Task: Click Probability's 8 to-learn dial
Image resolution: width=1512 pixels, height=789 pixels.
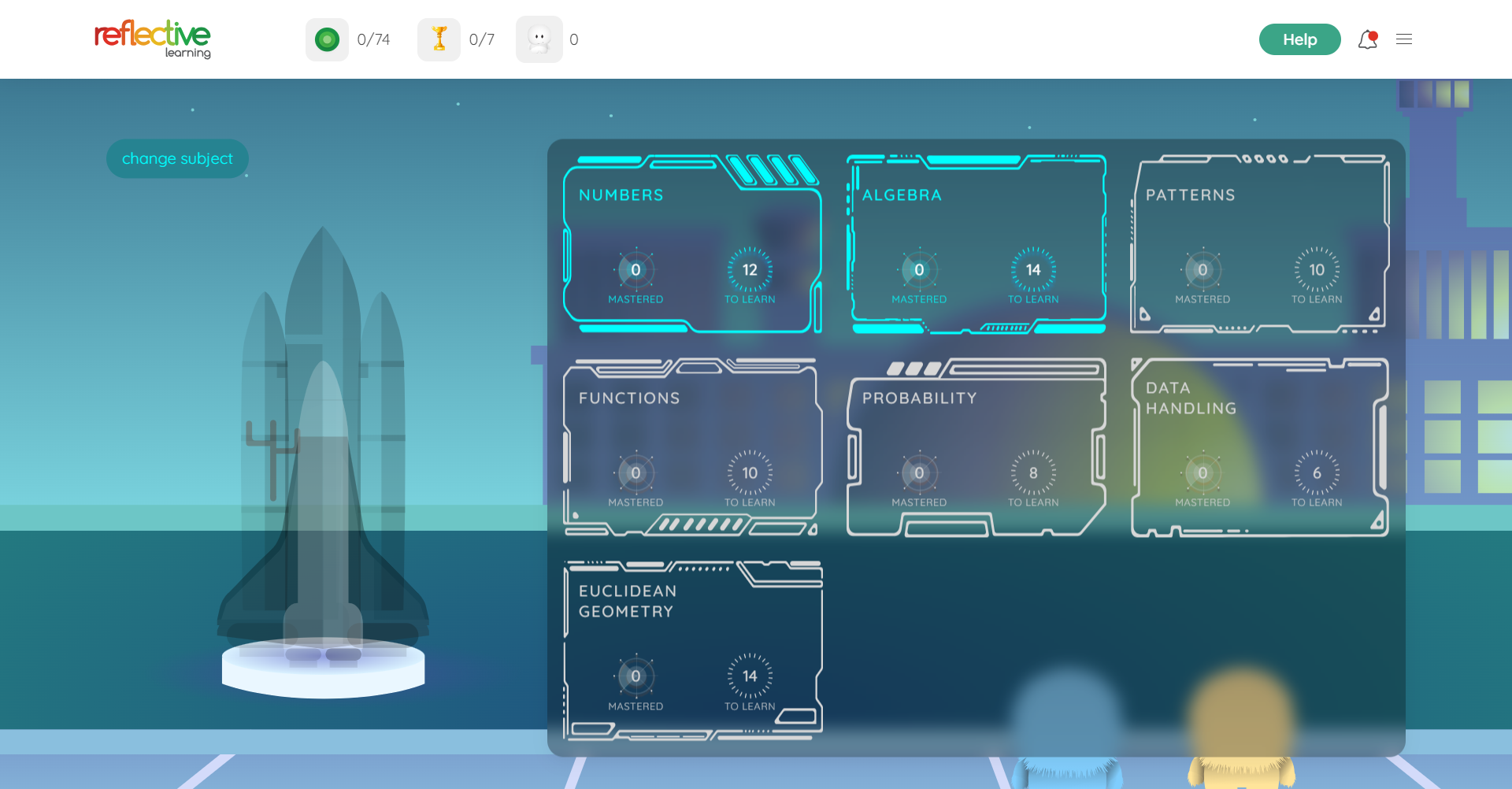Action: (x=1033, y=473)
